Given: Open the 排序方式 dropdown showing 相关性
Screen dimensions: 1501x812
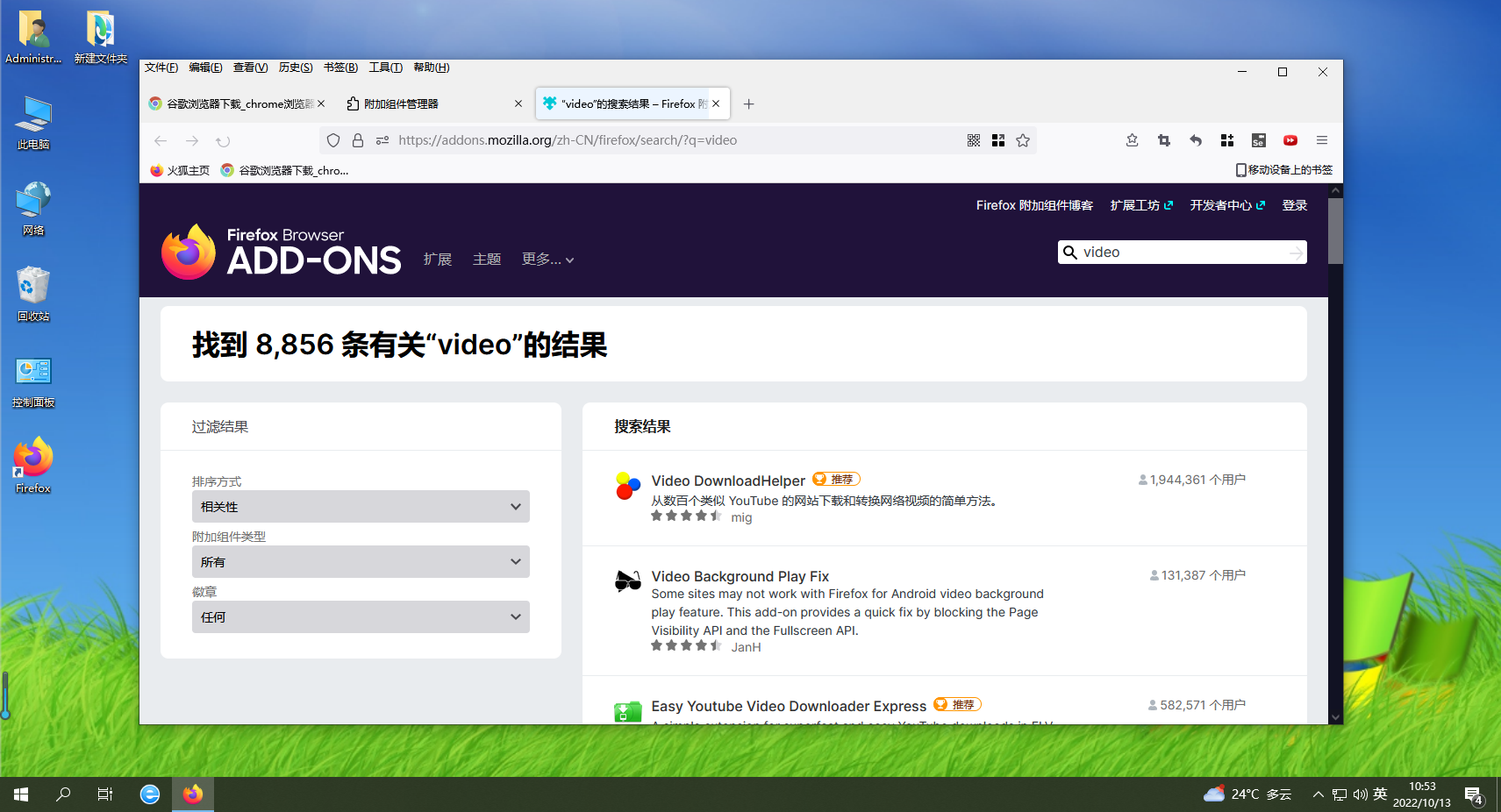Looking at the screenshot, I should tap(361, 507).
